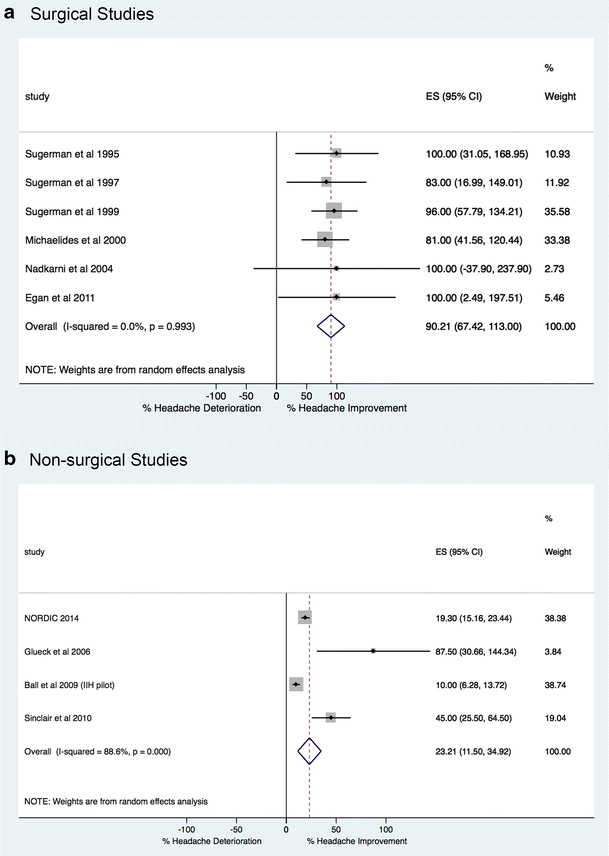Click the Sinclair et al 2010 point marker

click(x=331, y=717)
